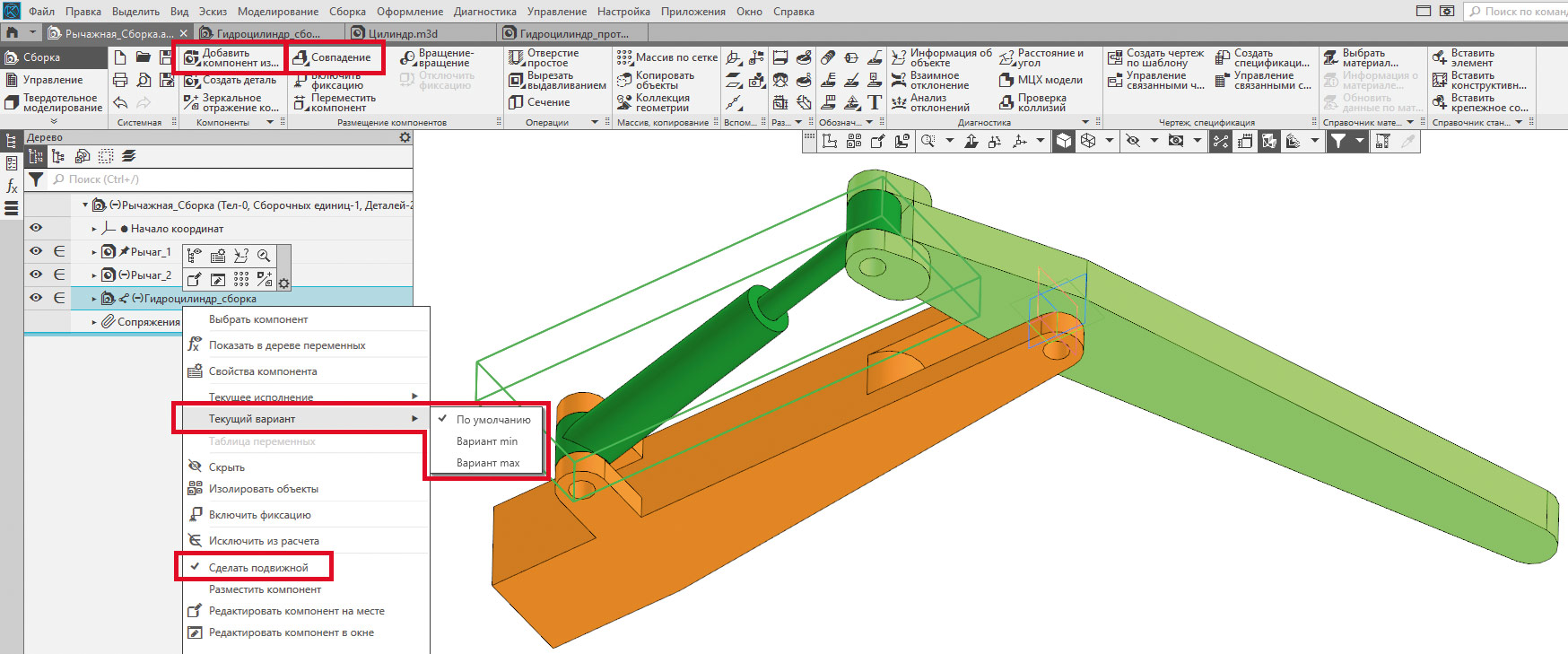Click Свойства компонента in context menu
The height and width of the screenshot is (654, 1568).
click(x=263, y=371)
